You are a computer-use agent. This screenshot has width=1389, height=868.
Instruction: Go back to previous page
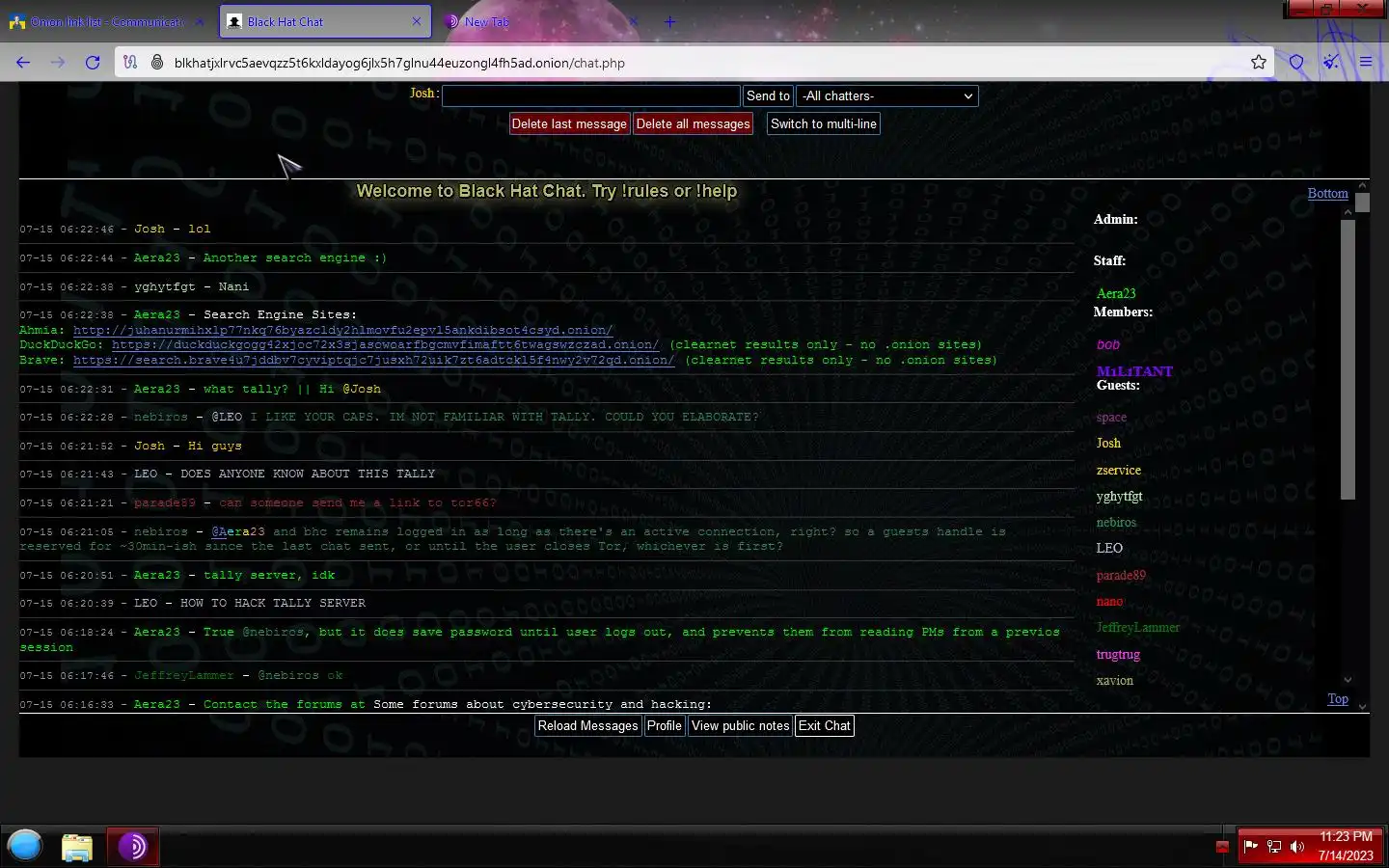click(x=23, y=63)
